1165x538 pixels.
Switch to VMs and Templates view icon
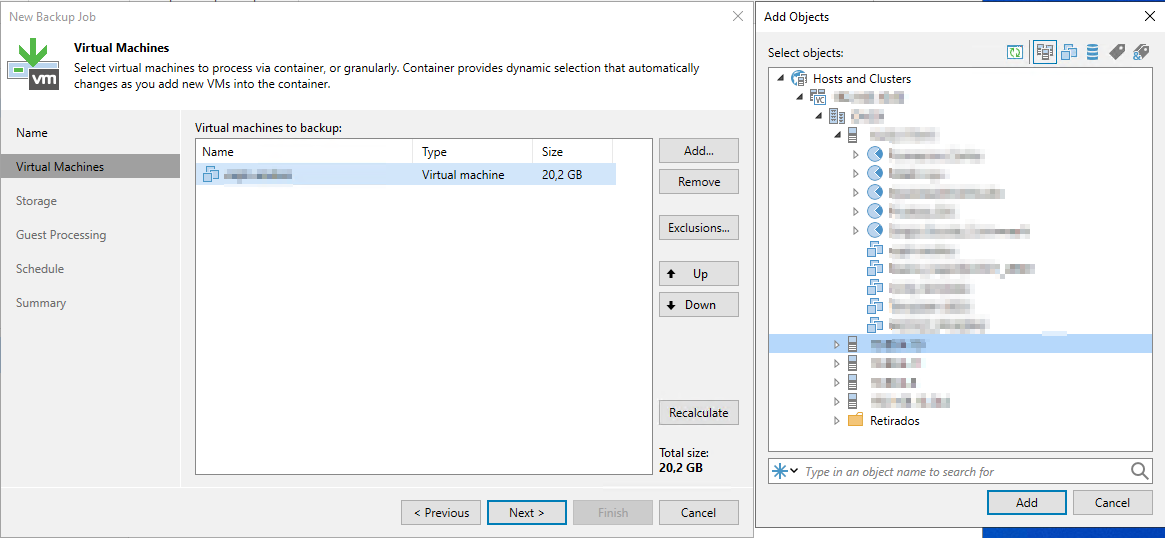[1069, 52]
